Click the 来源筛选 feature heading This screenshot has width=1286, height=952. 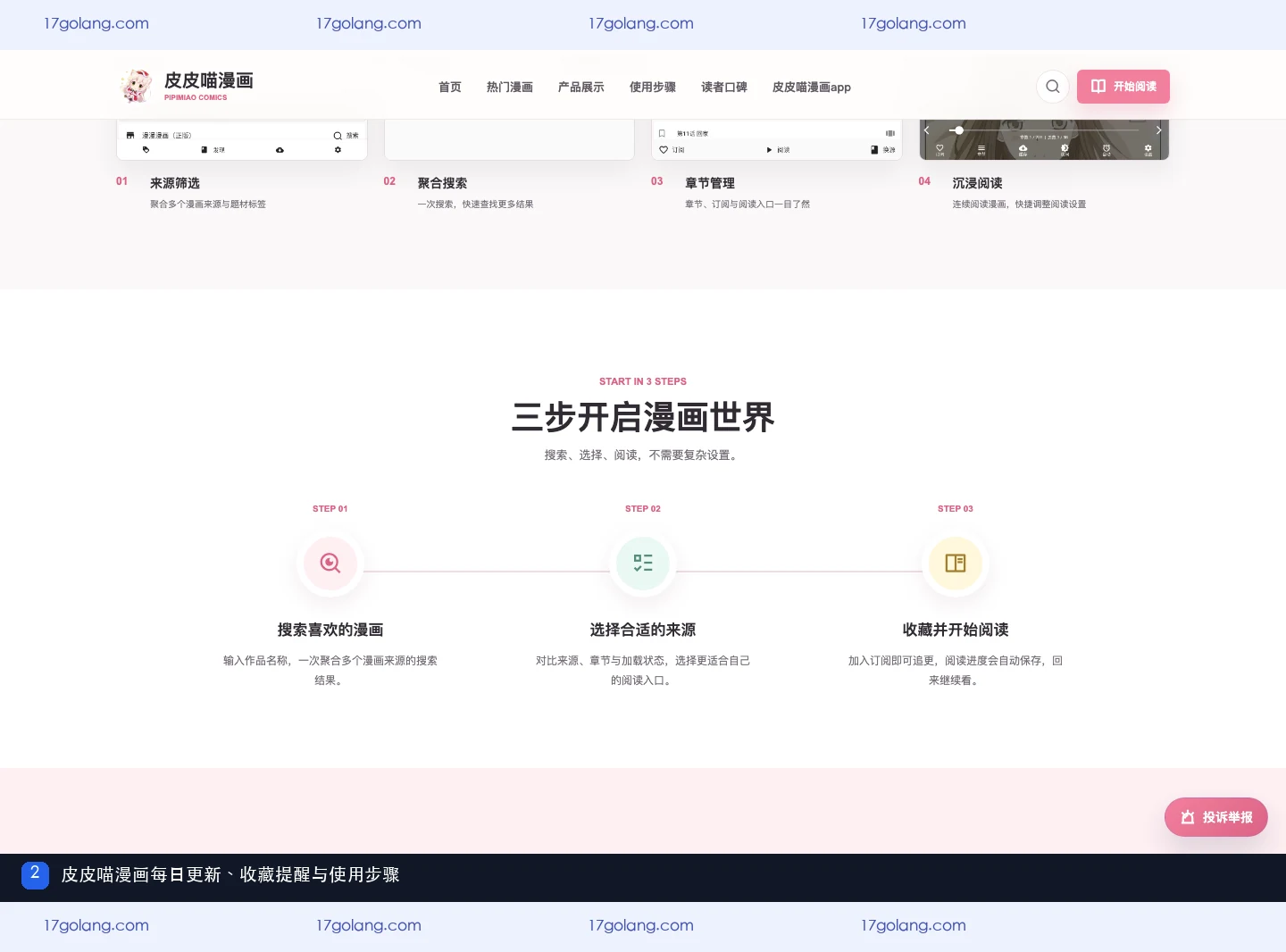[175, 183]
